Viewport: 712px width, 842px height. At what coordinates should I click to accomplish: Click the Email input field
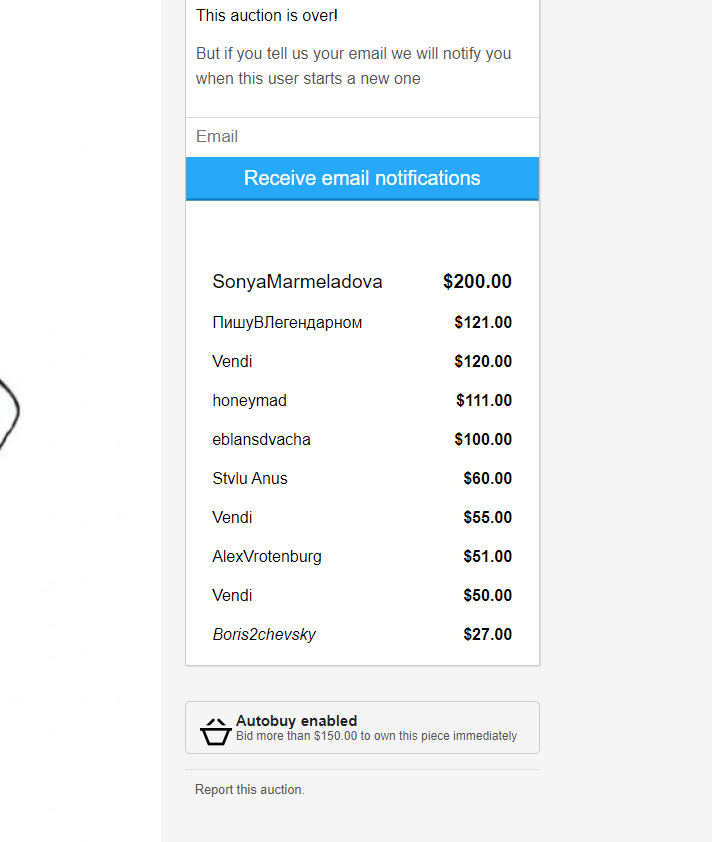[362, 137]
